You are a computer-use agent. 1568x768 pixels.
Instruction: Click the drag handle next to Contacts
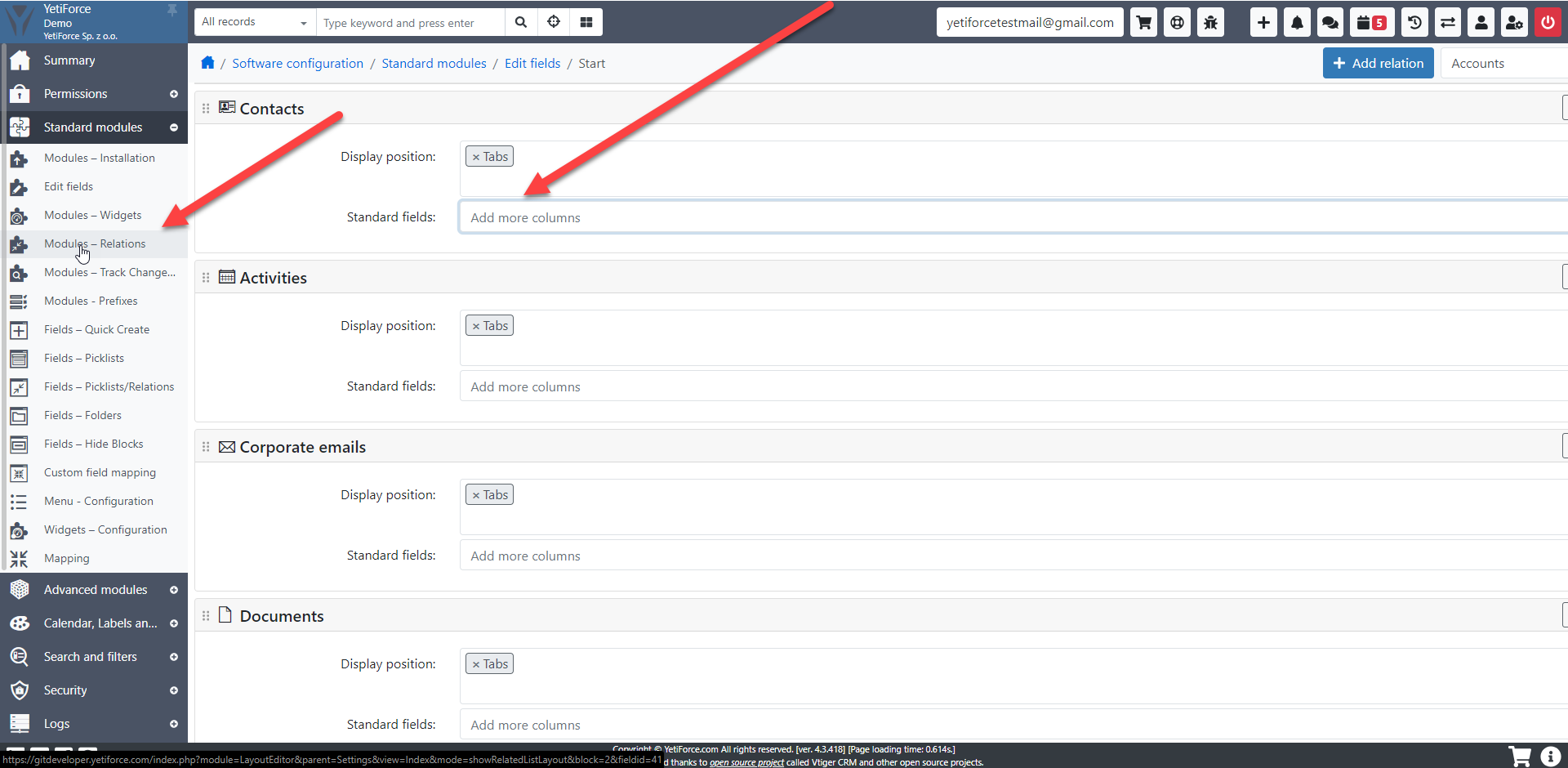pyautogui.click(x=206, y=109)
